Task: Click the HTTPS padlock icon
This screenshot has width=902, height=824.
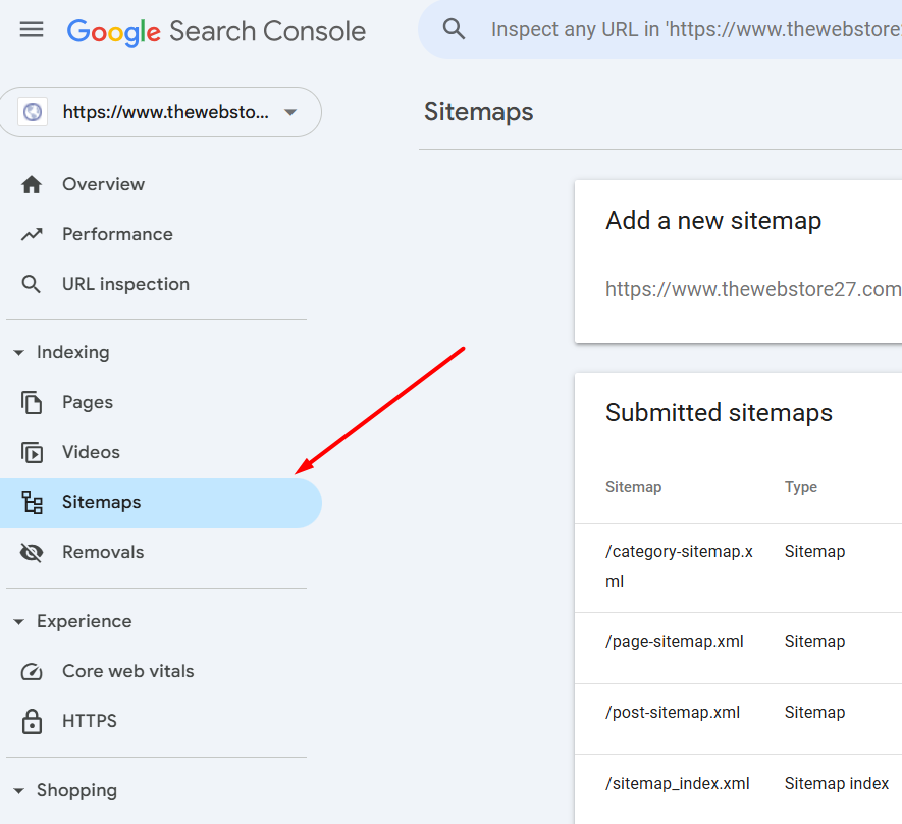Action: [x=32, y=721]
